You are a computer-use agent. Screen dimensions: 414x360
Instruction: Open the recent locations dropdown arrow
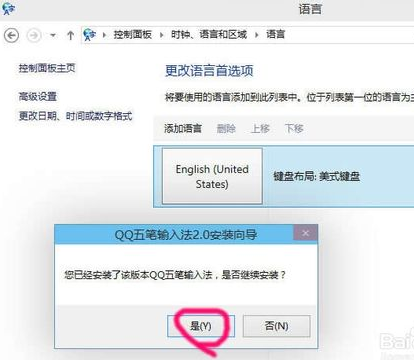point(53,35)
